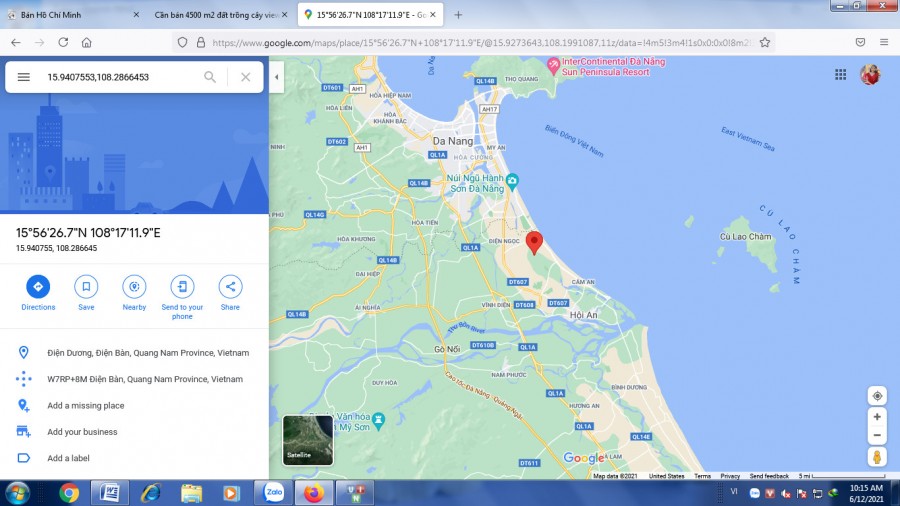Go back in browser history

point(15,42)
